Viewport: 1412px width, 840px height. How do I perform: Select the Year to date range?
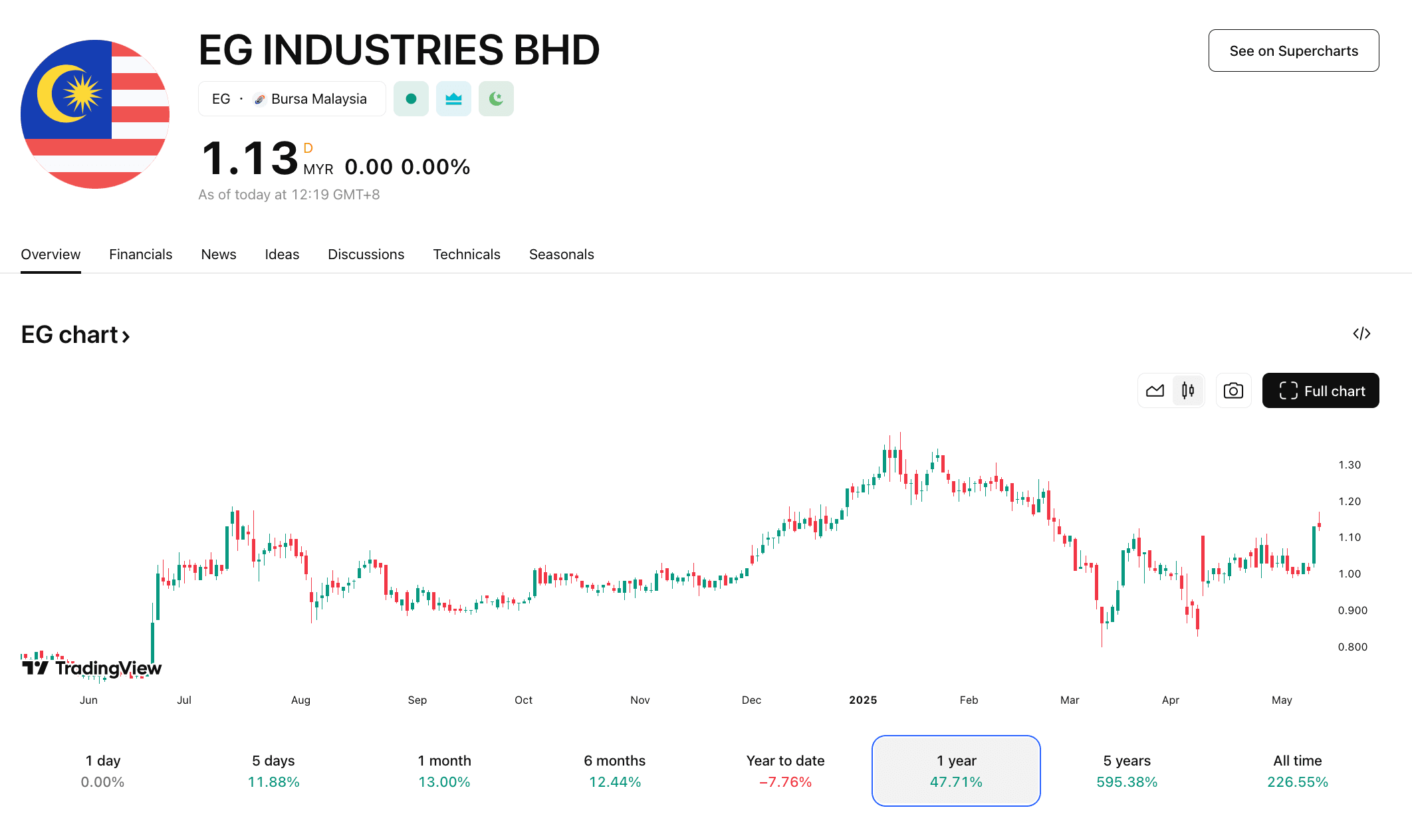785,771
